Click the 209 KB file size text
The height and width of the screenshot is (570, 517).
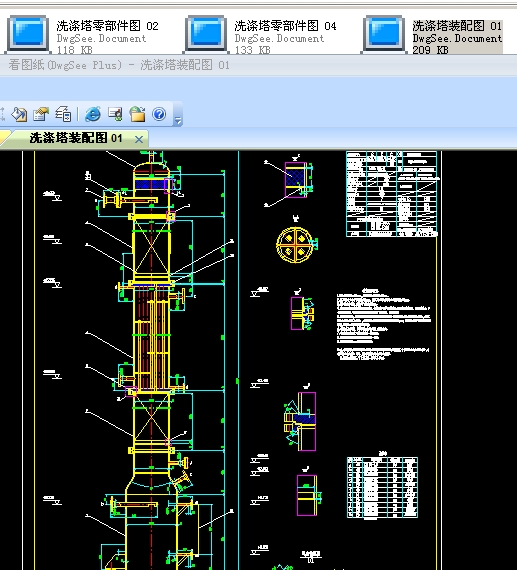click(x=430, y=50)
